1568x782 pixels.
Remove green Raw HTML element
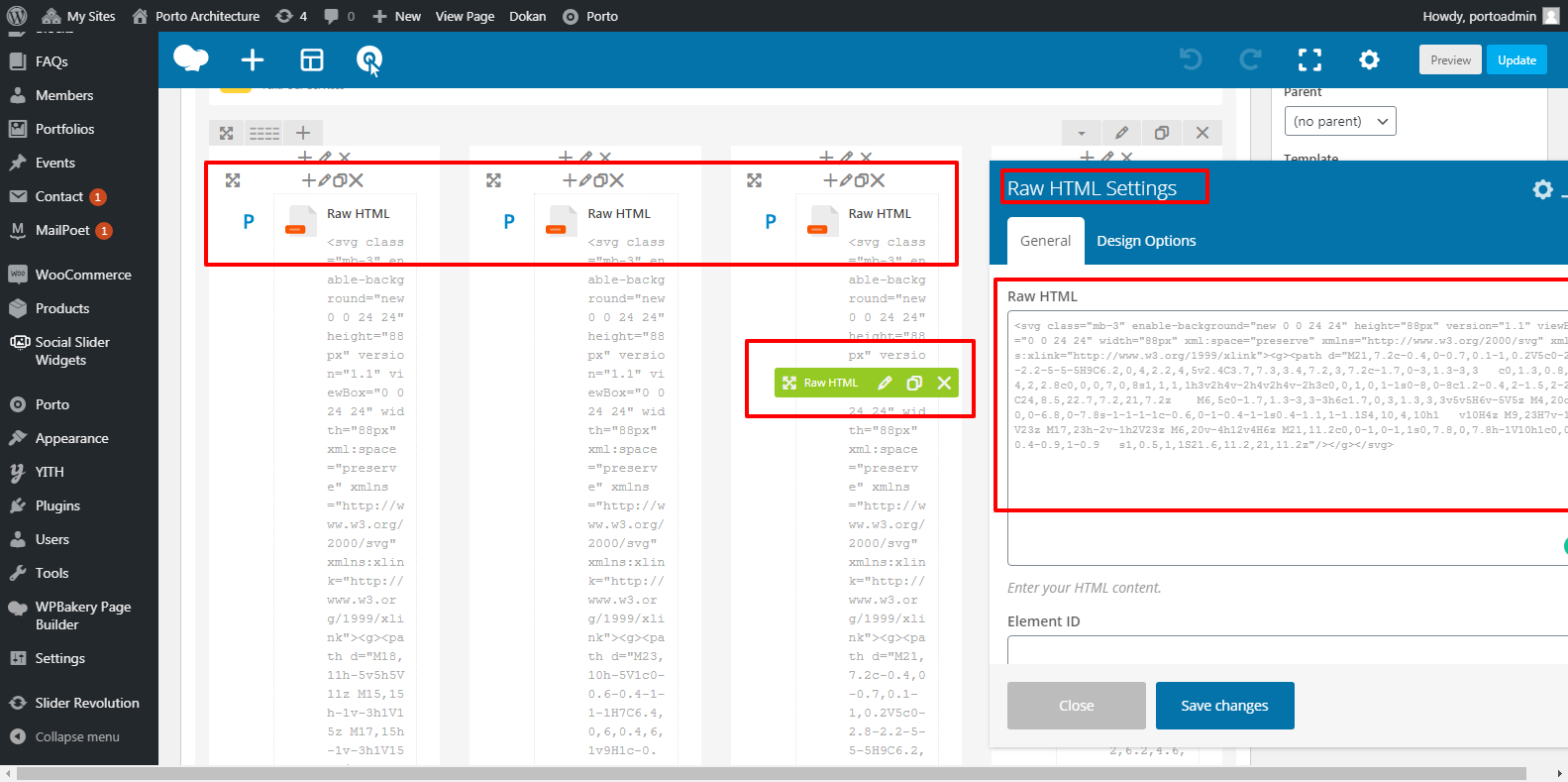click(x=945, y=383)
